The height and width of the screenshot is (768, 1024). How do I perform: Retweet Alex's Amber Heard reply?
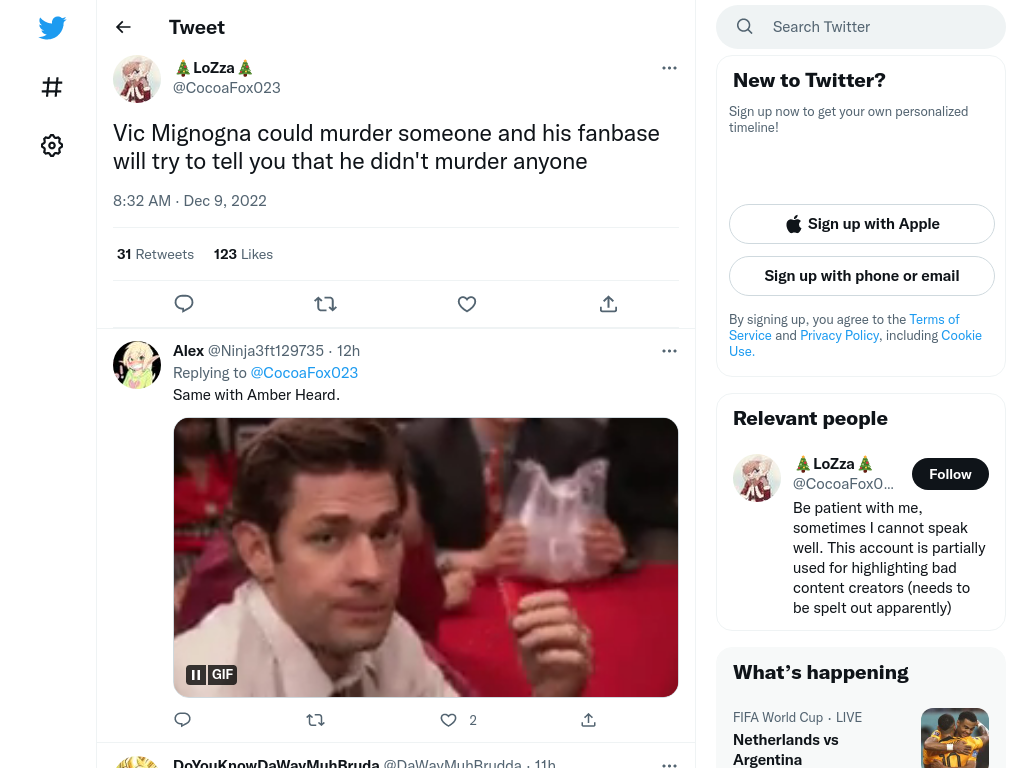(x=315, y=720)
